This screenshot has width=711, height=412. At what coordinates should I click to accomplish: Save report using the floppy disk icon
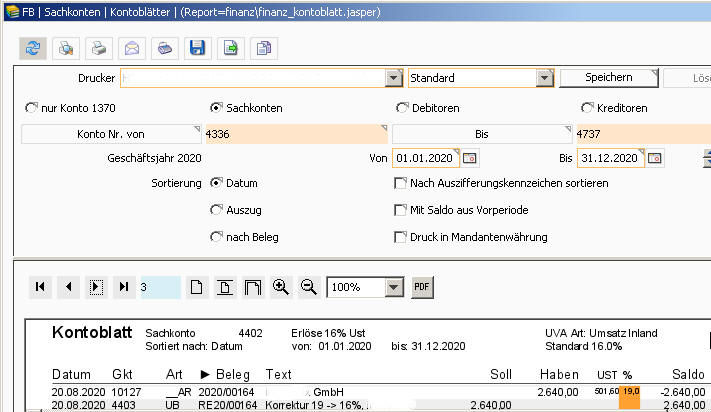198,48
